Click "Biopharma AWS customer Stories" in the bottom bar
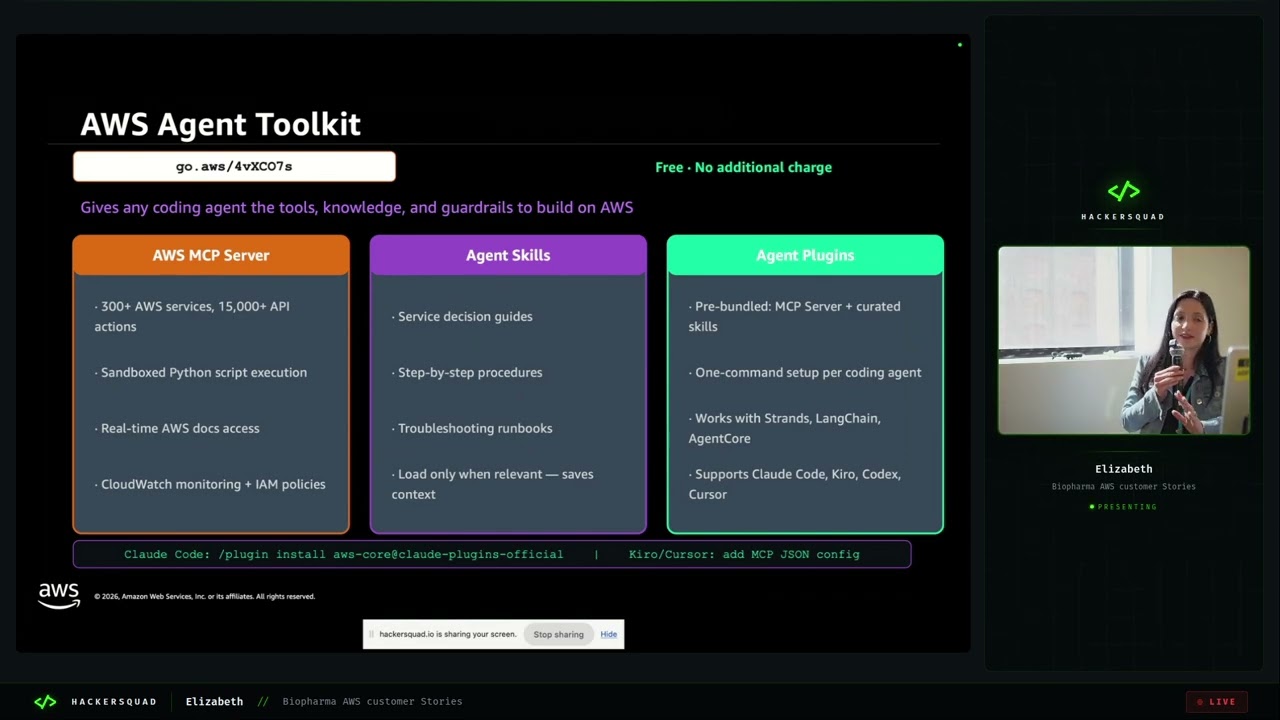The width and height of the screenshot is (1280, 720). point(372,702)
